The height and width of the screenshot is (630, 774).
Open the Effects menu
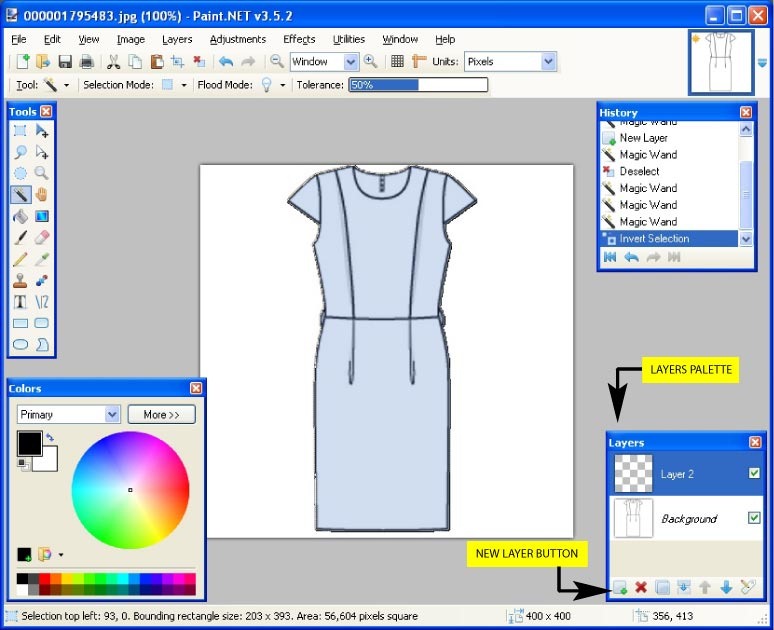(x=299, y=39)
